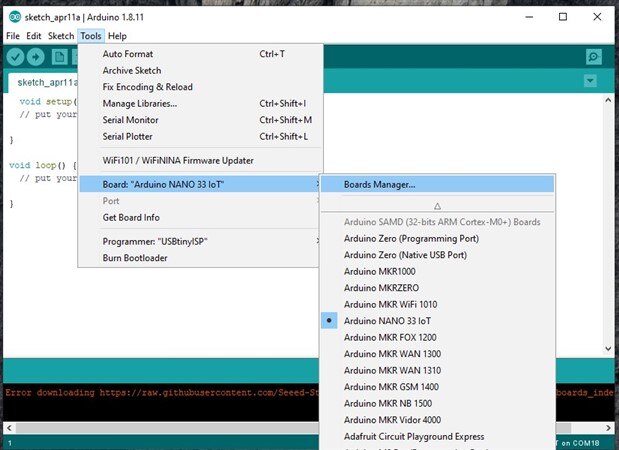Open WiFi101 / WiFiNINA Firmware Updater

pos(201,161)
